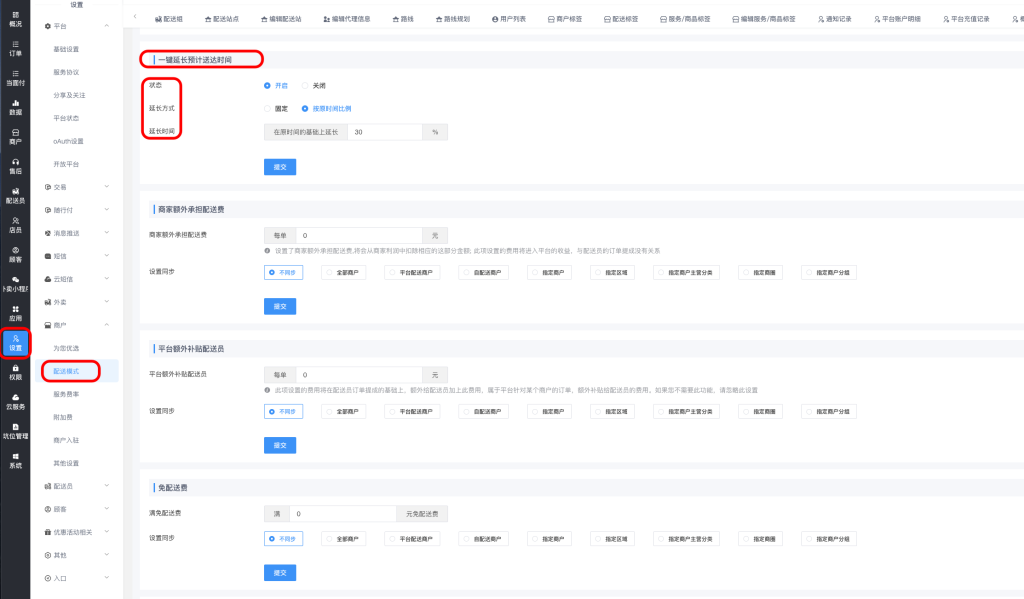Open 应用 apps icon in sidebar
The width and height of the screenshot is (1024, 599).
click(15, 313)
